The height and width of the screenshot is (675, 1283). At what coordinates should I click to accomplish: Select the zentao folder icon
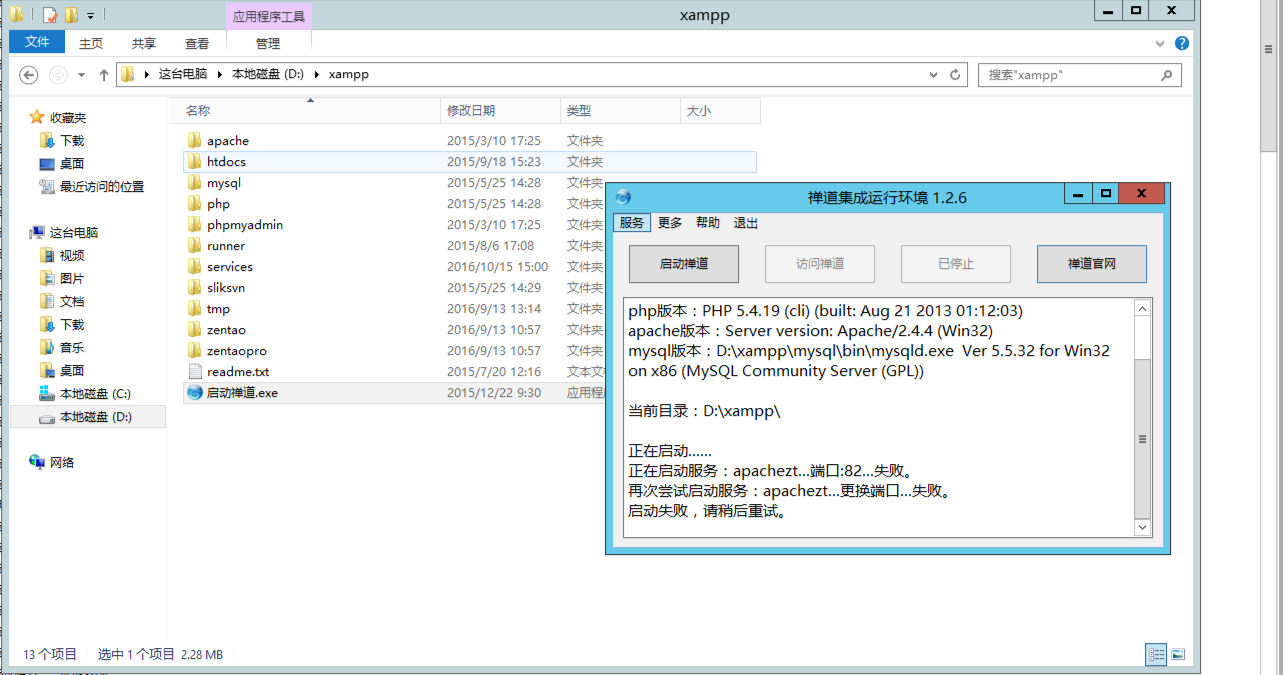tap(195, 330)
